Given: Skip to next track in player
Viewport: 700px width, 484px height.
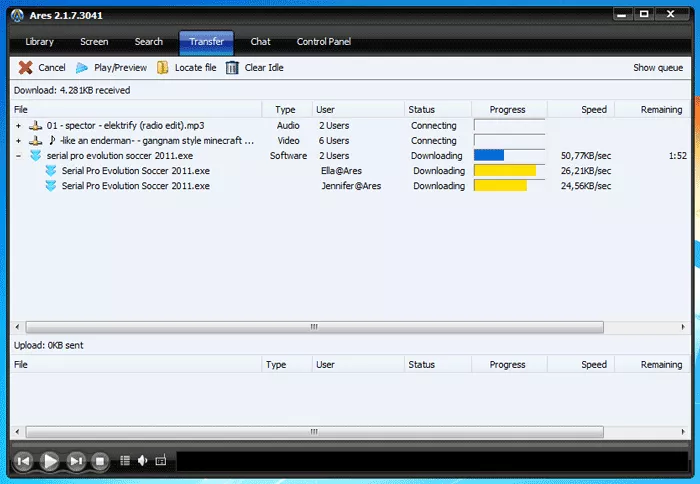Looking at the screenshot, I should pos(76,461).
